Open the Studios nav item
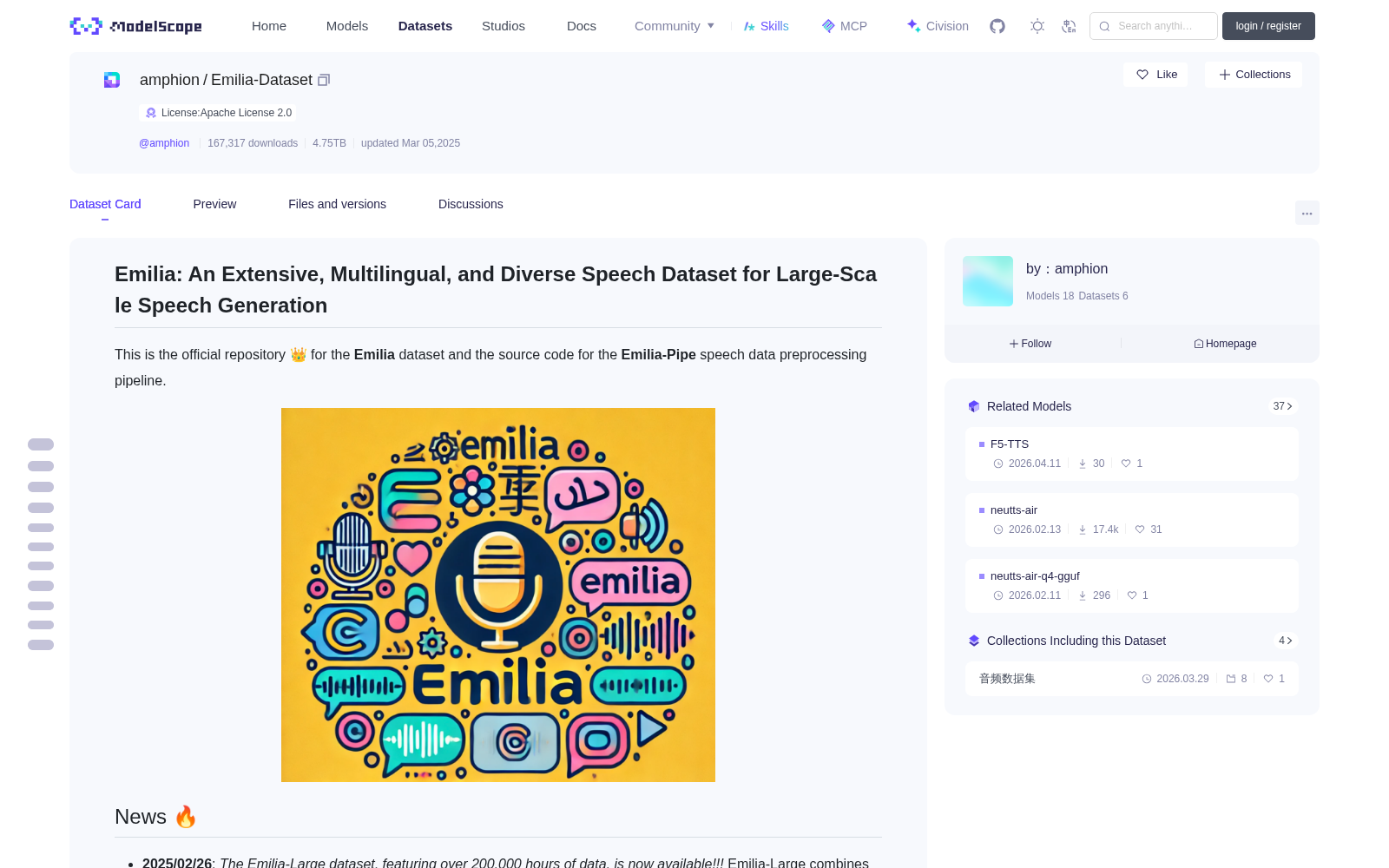The height and width of the screenshot is (868, 1389). [504, 26]
